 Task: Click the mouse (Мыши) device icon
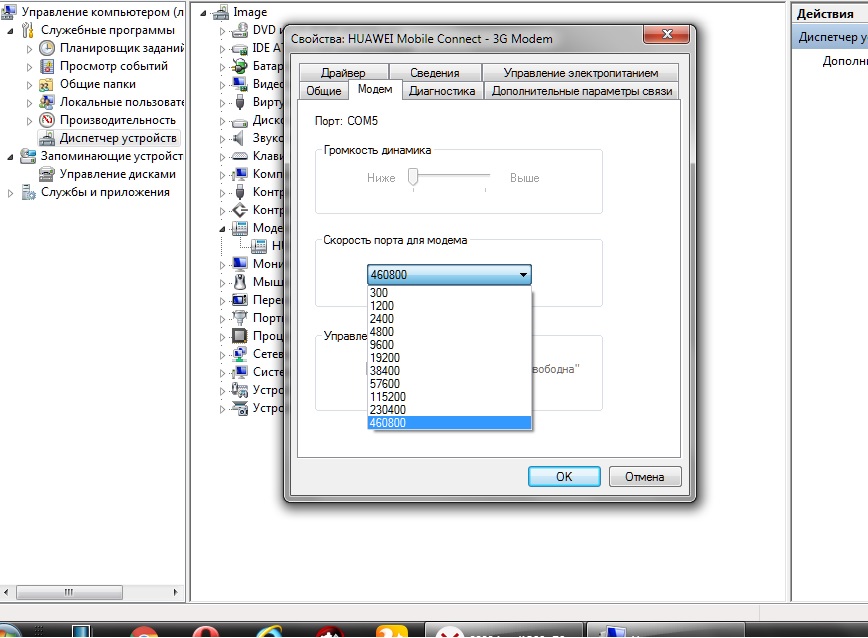[x=240, y=282]
